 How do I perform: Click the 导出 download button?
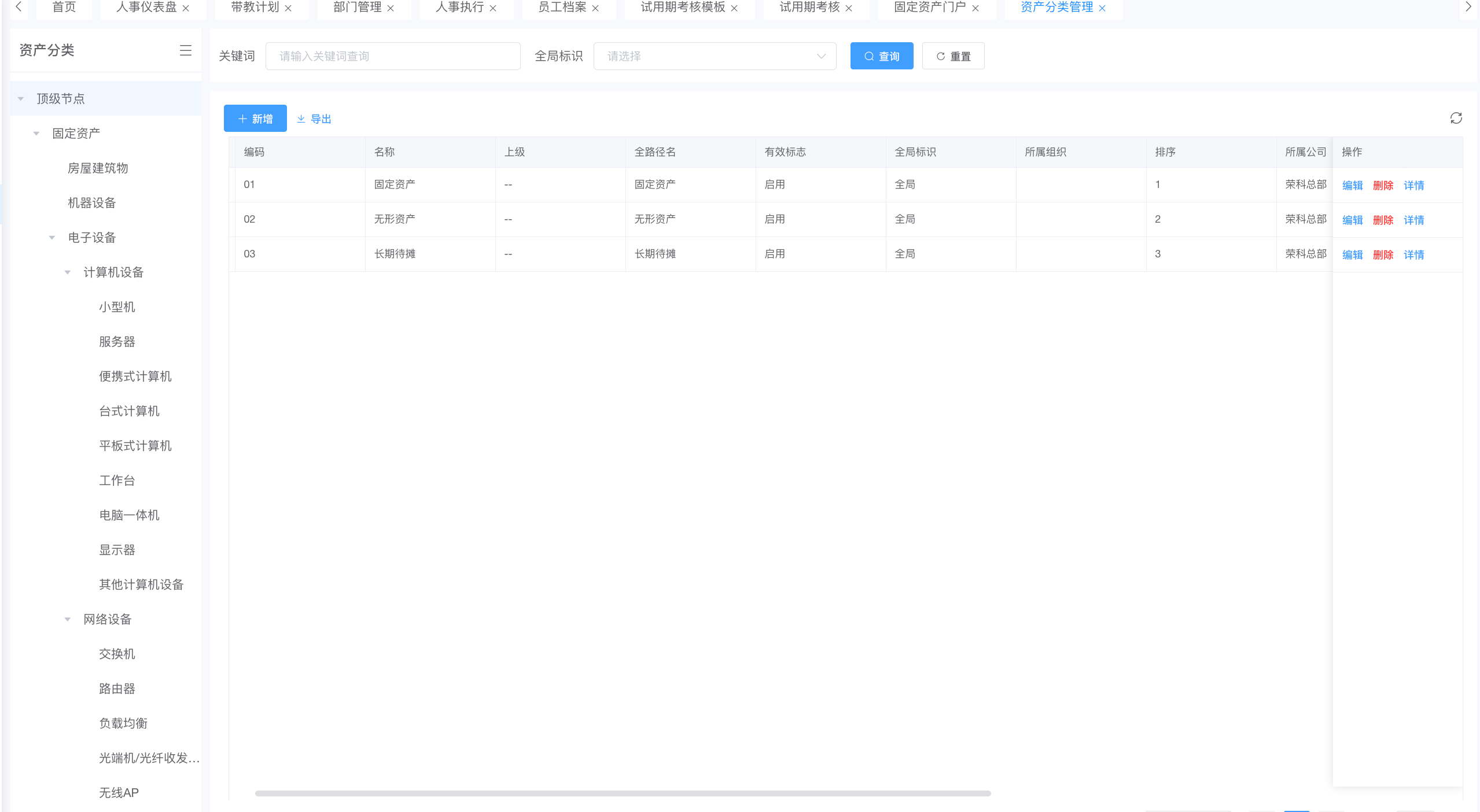tap(314, 119)
